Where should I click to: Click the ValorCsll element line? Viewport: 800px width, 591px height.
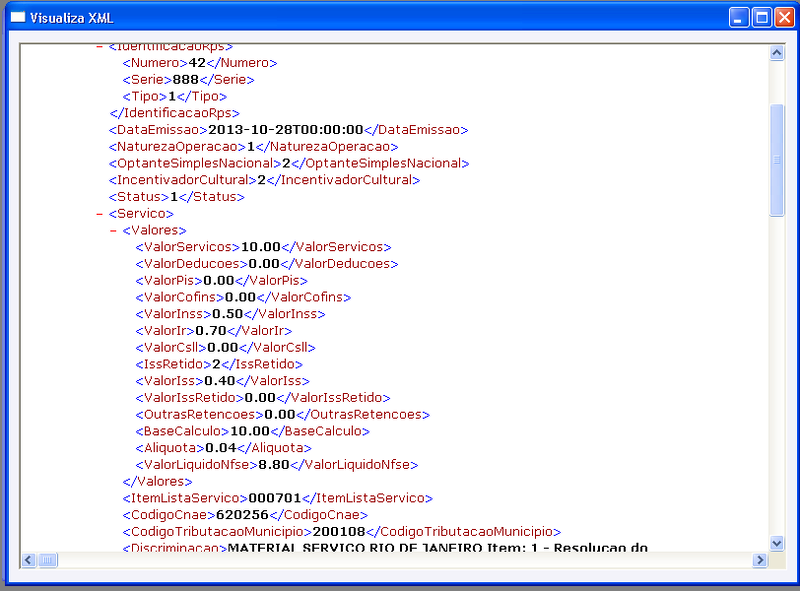tap(226, 348)
